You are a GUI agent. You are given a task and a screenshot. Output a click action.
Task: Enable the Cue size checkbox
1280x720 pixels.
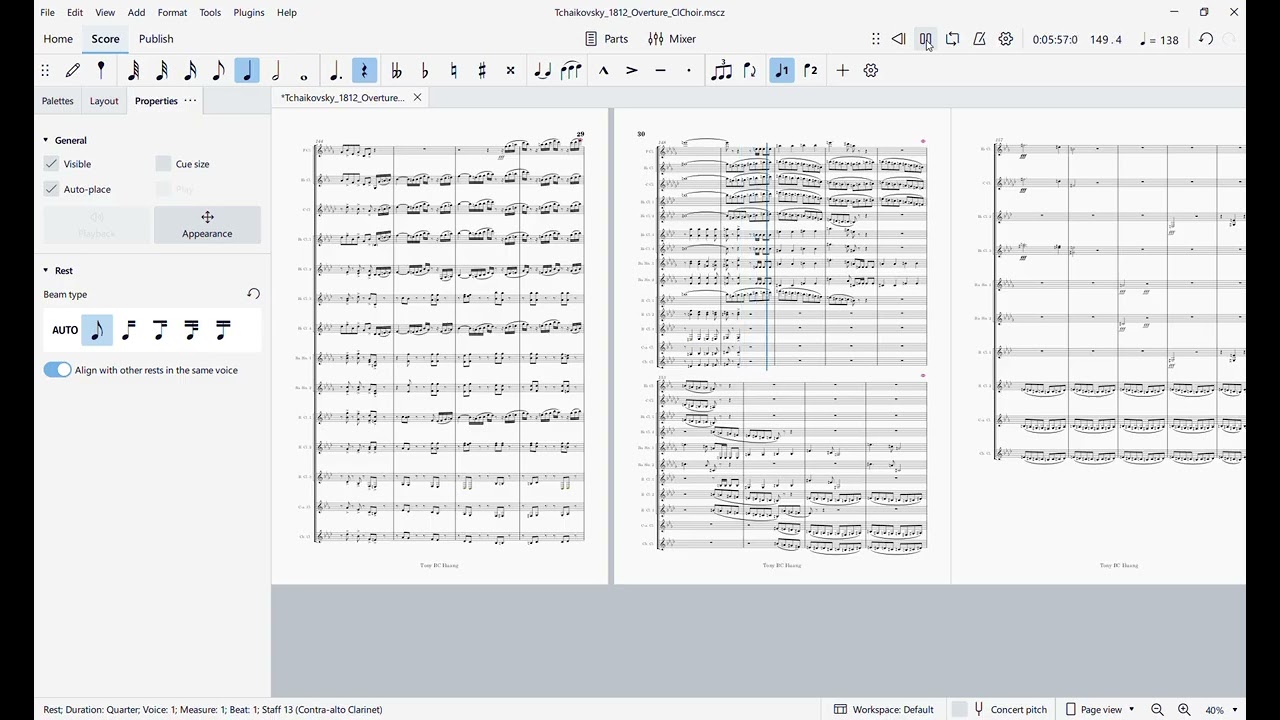pyautogui.click(x=163, y=163)
